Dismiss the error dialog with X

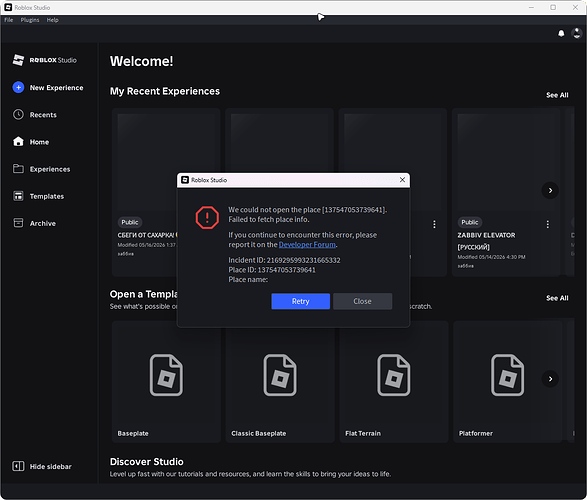pos(402,180)
